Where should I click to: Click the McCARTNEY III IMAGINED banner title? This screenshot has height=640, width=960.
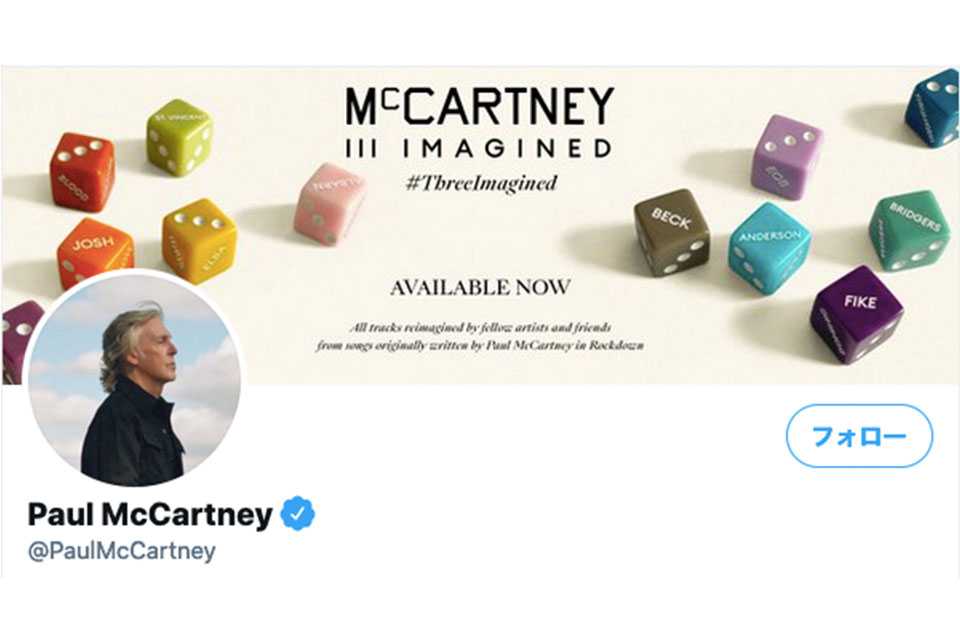click(479, 122)
